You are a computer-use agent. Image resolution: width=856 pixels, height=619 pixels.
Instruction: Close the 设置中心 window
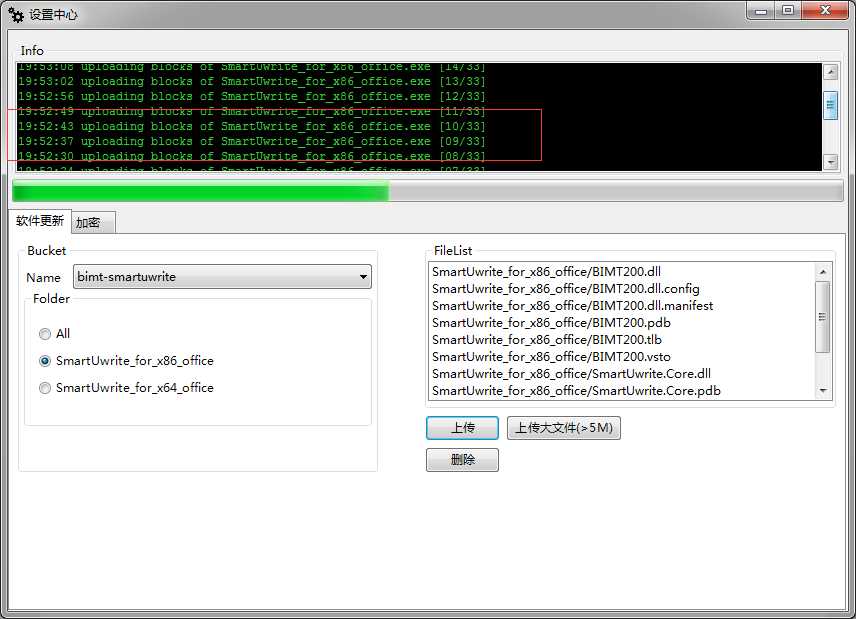coord(825,10)
